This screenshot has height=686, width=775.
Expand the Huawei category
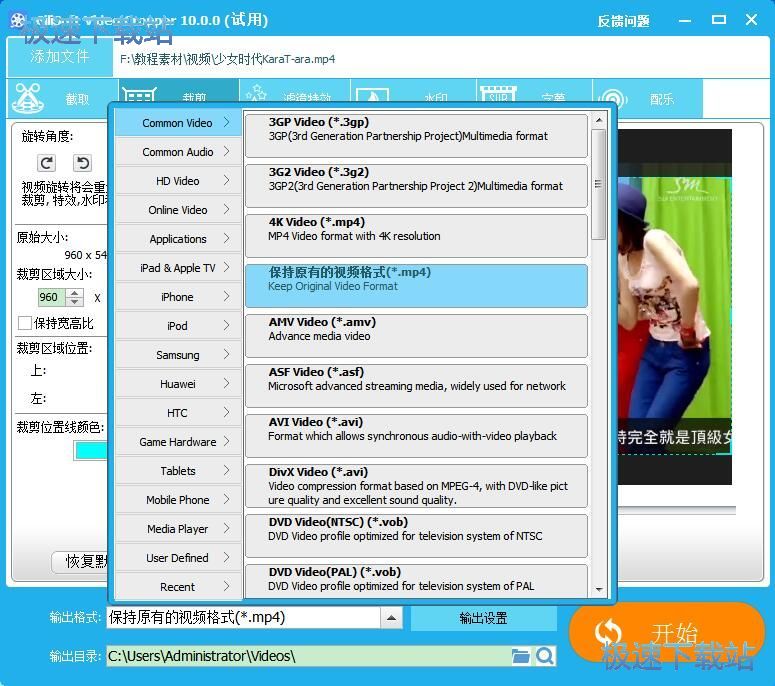178,384
